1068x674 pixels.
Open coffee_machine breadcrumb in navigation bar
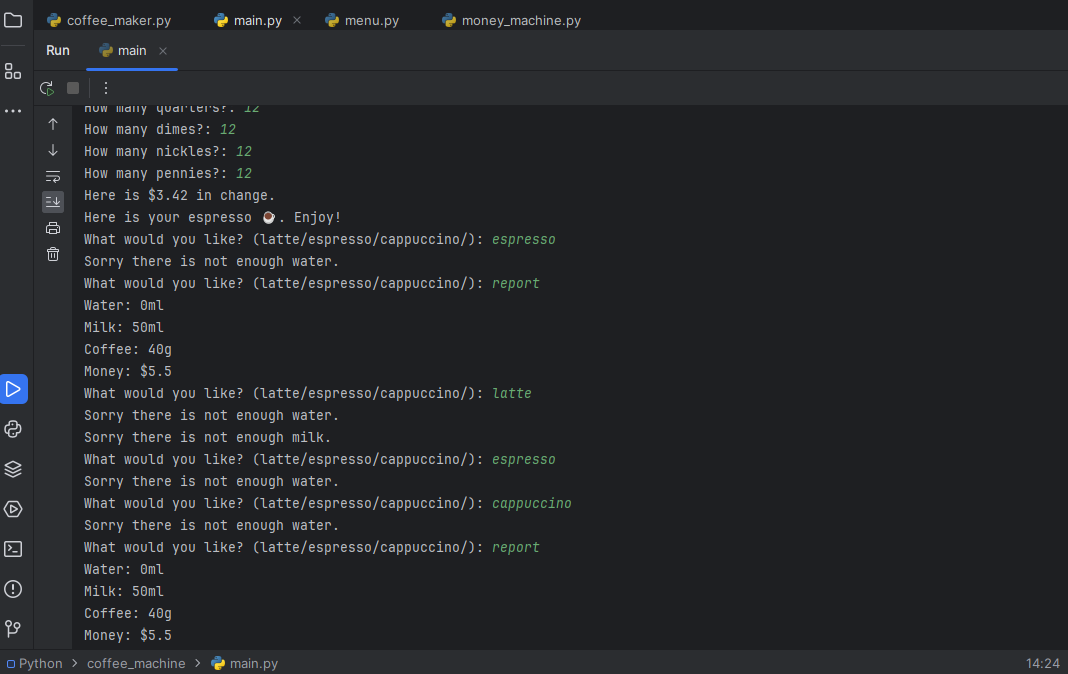click(136, 663)
